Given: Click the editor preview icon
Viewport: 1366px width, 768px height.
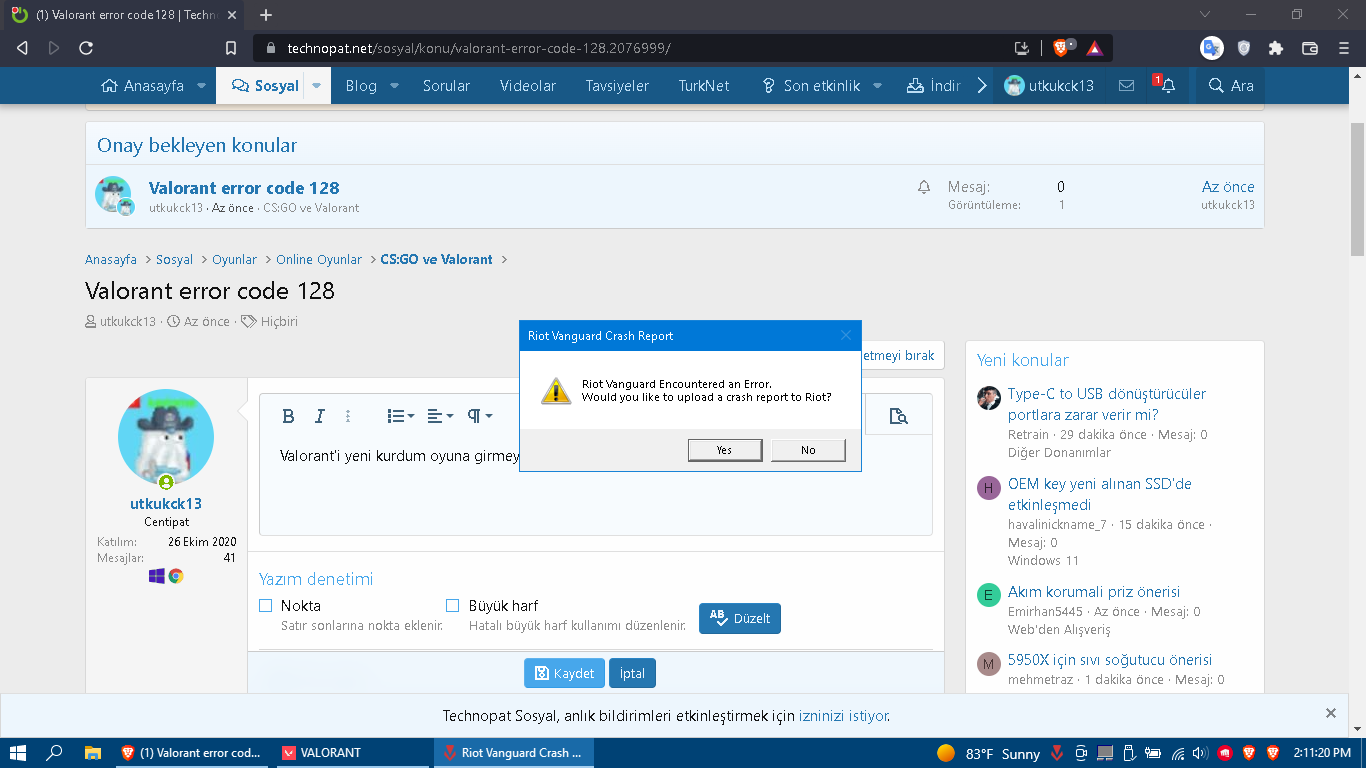Looking at the screenshot, I should coord(898,416).
